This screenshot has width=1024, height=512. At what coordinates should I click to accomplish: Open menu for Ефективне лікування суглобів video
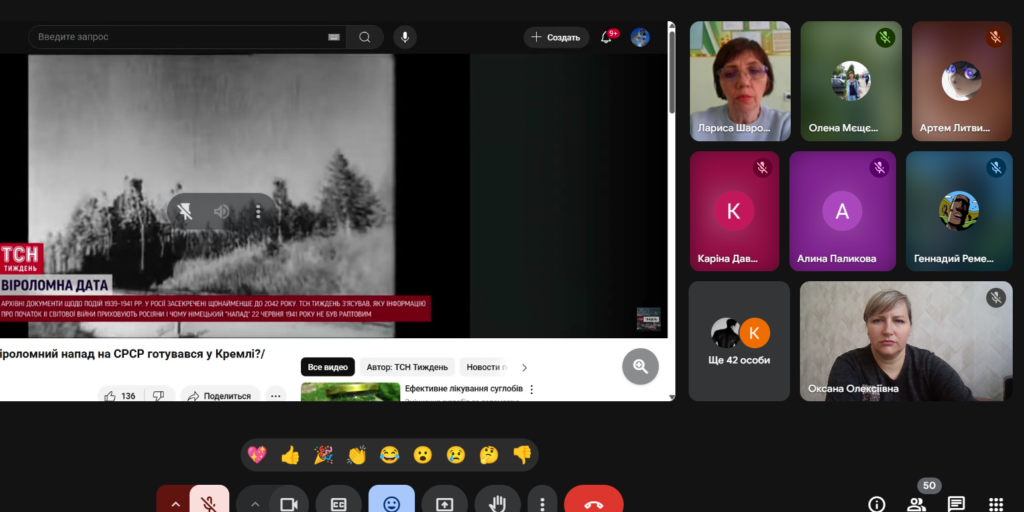[x=532, y=389]
